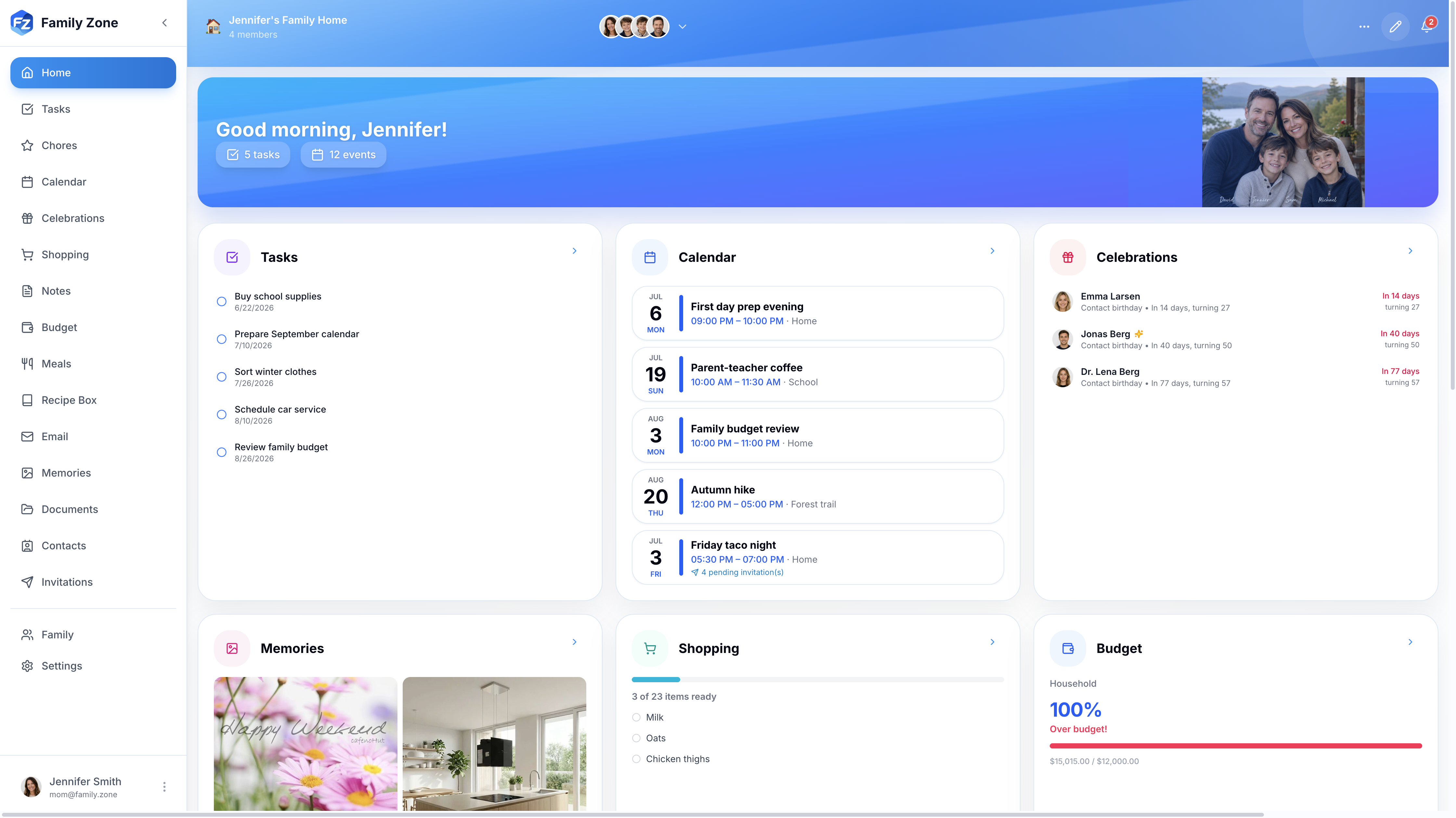Click the Tasks card checkbox icon
The height and width of the screenshot is (818, 1456).
[x=232, y=258]
